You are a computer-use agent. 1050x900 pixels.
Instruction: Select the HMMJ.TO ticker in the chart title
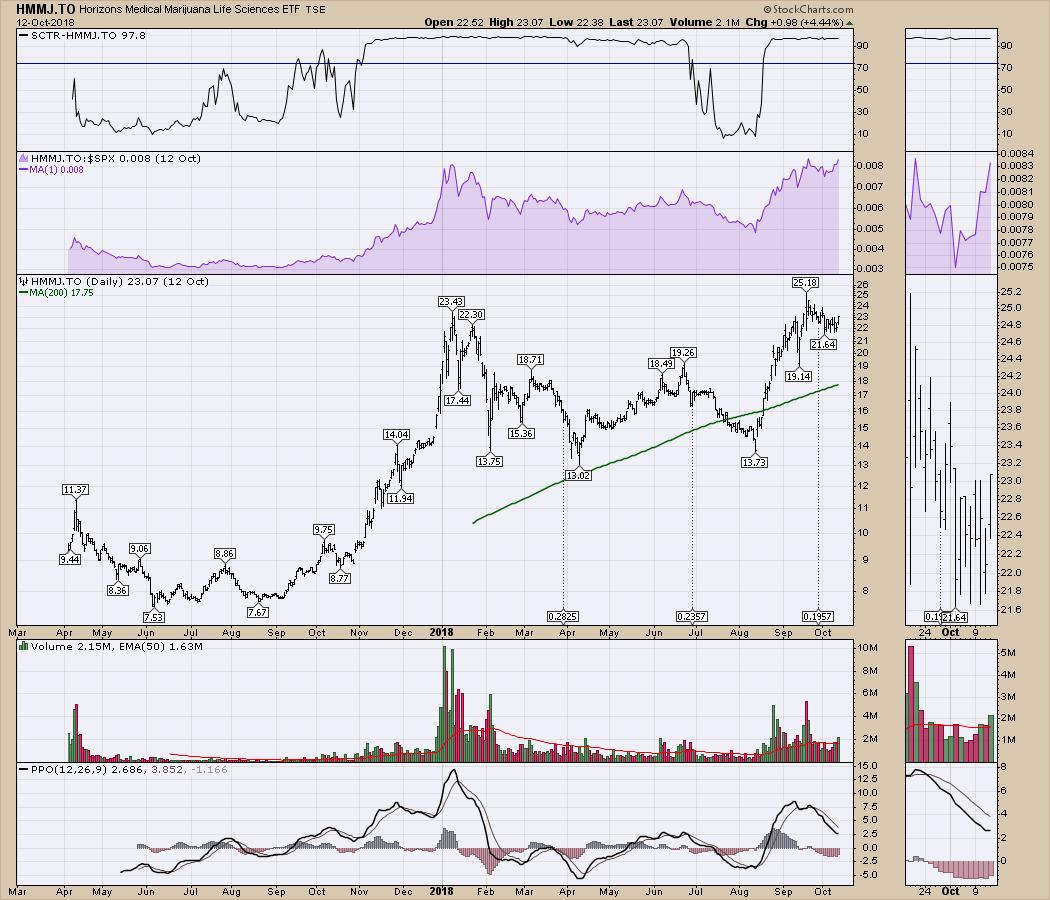tap(46, 9)
